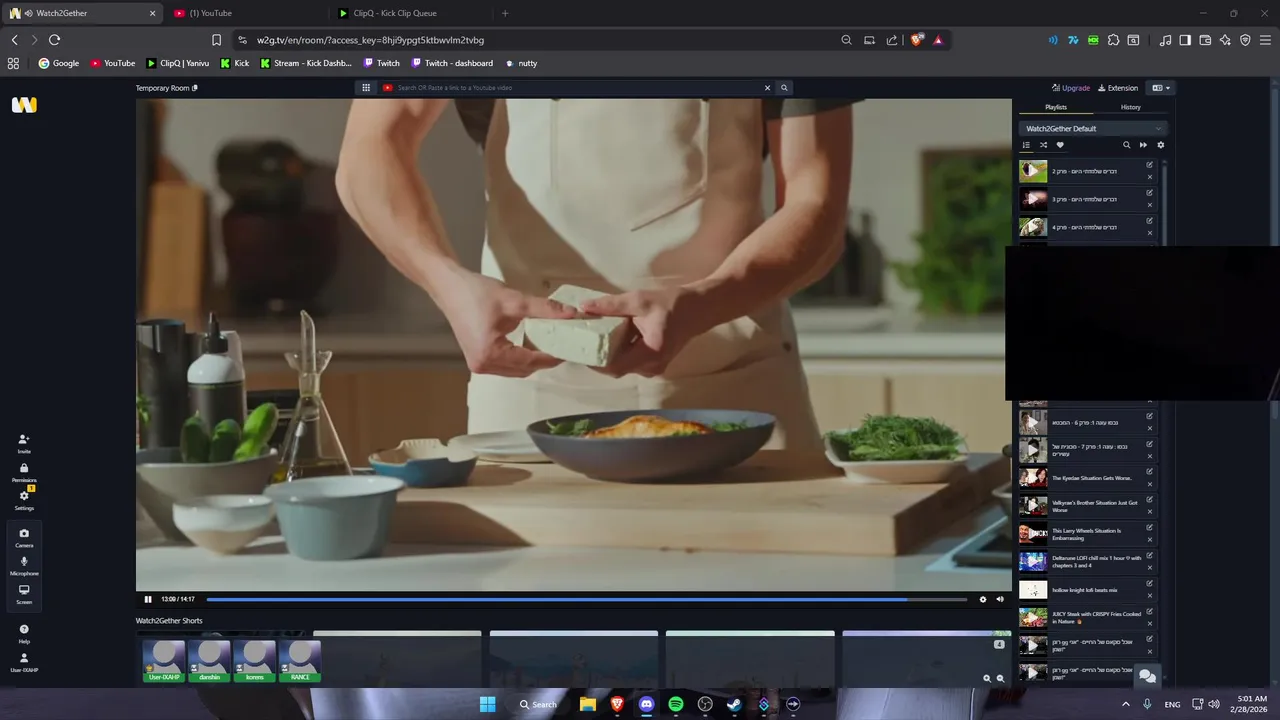The width and height of the screenshot is (1280, 720).
Task: Click the Watch2Gether logo
Action: (x=24, y=104)
